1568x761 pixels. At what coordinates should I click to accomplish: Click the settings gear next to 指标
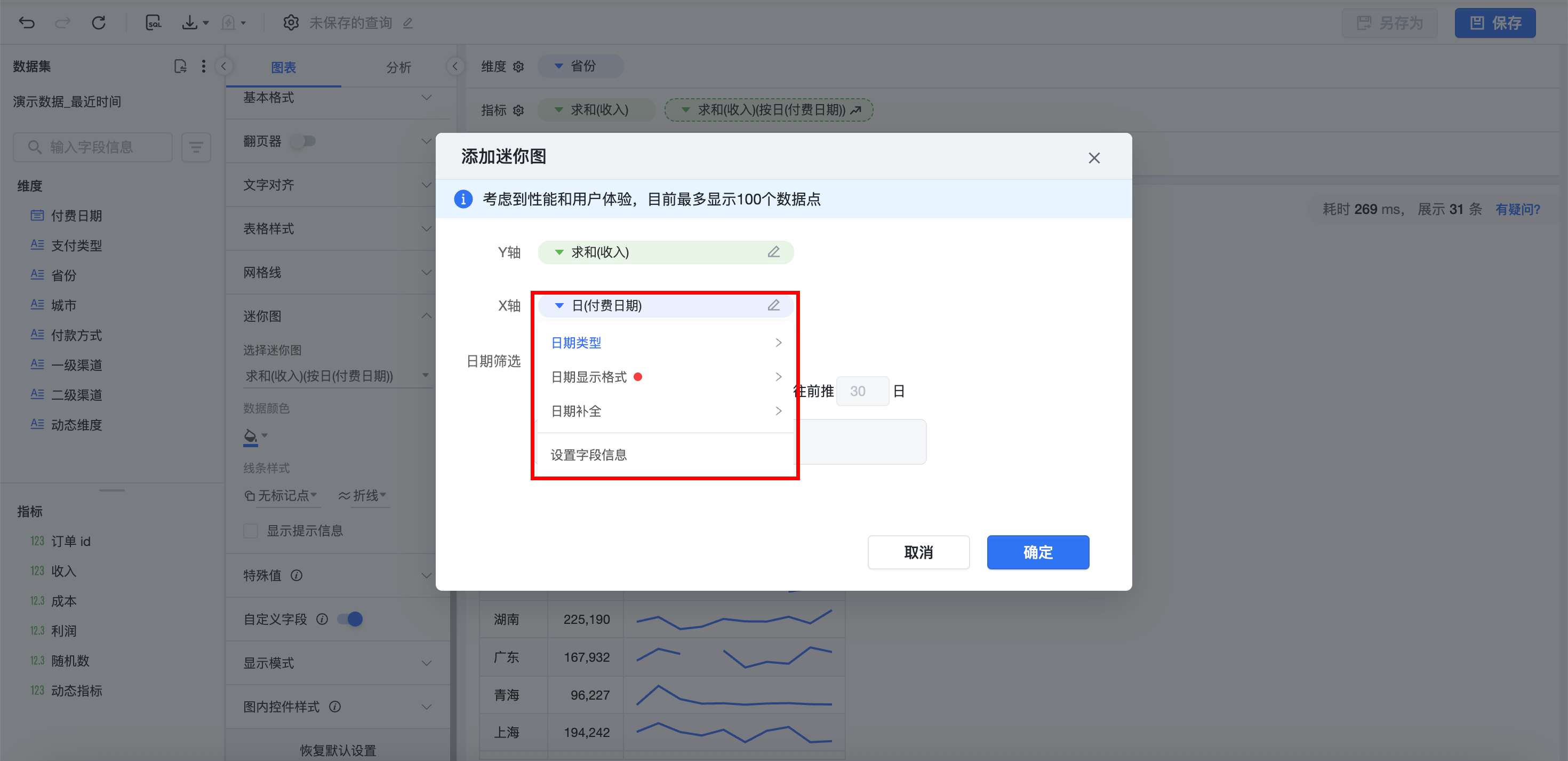tap(518, 110)
